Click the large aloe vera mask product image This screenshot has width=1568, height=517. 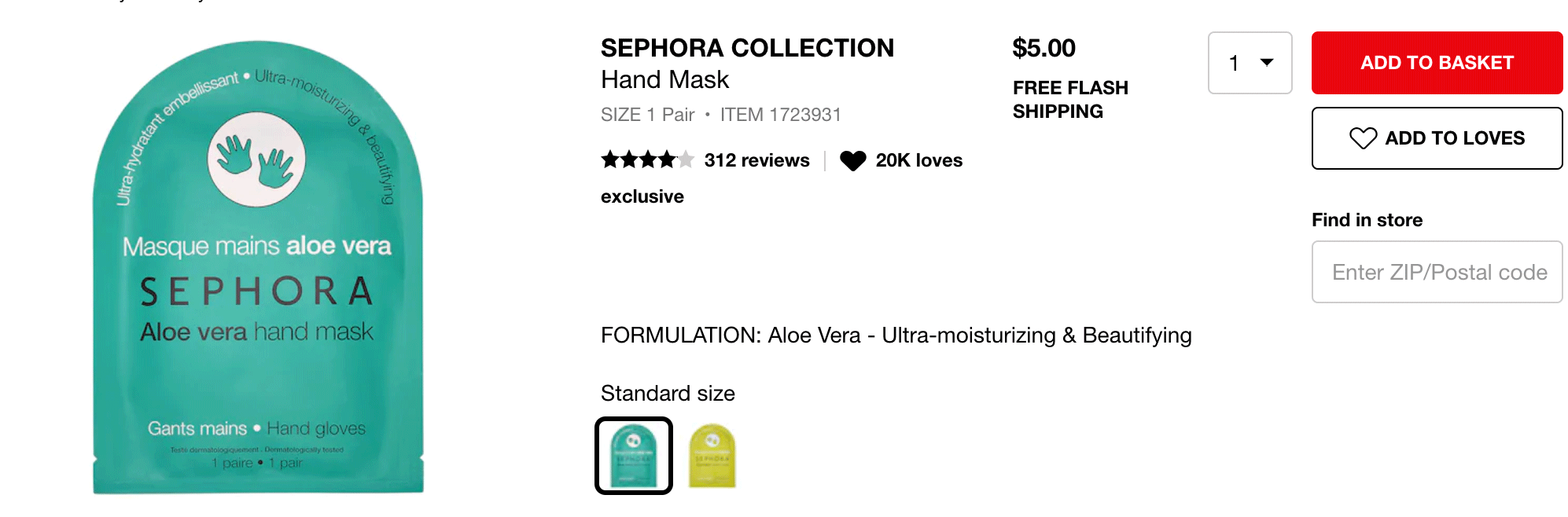click(x=258, y=267)
